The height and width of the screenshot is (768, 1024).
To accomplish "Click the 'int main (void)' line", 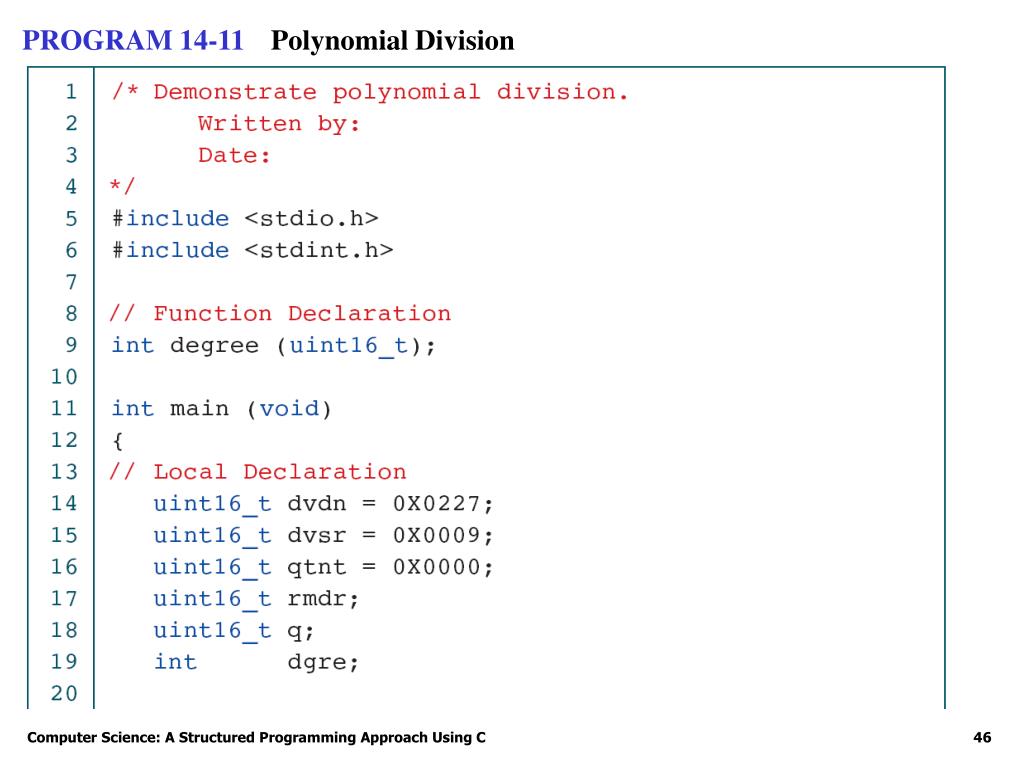I will point(221,409).
